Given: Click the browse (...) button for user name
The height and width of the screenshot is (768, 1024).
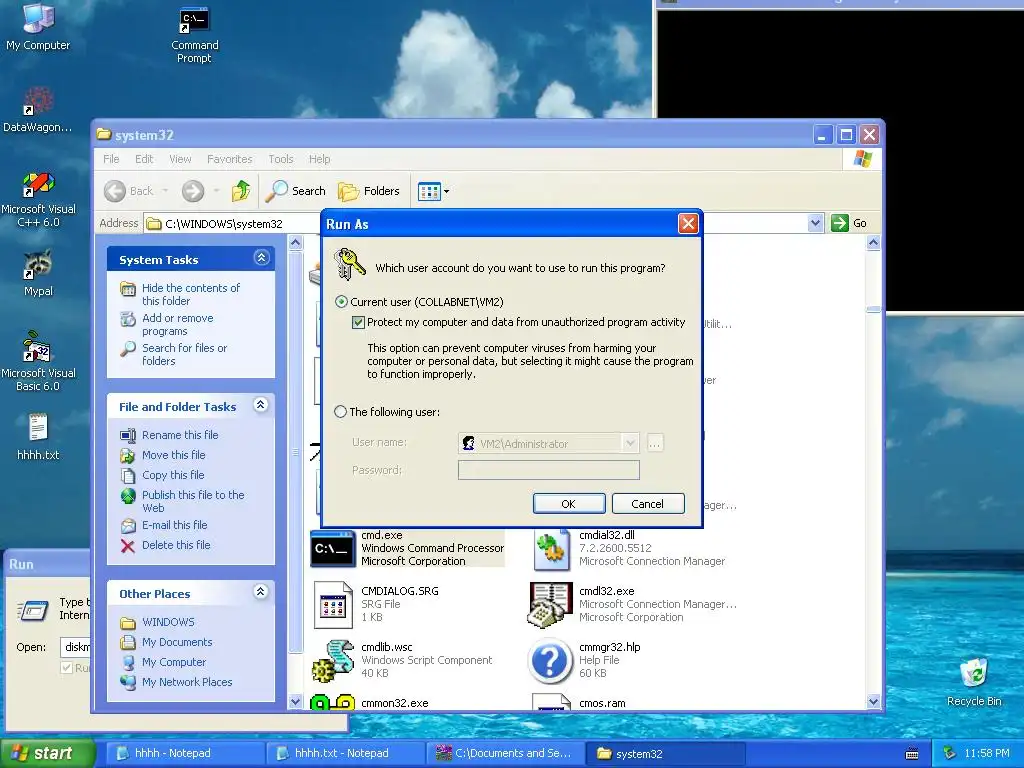Looking at the screenshot, I should [x=654, y=443].
